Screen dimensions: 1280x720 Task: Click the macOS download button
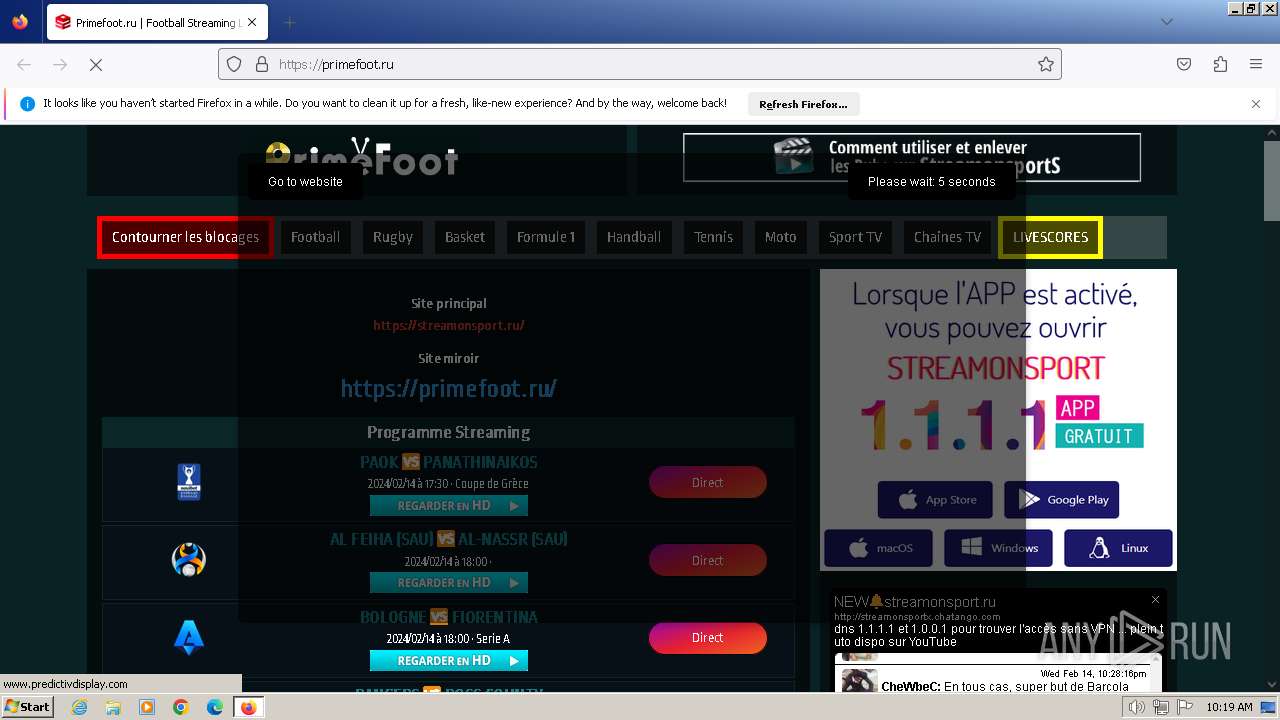point(878,548)
